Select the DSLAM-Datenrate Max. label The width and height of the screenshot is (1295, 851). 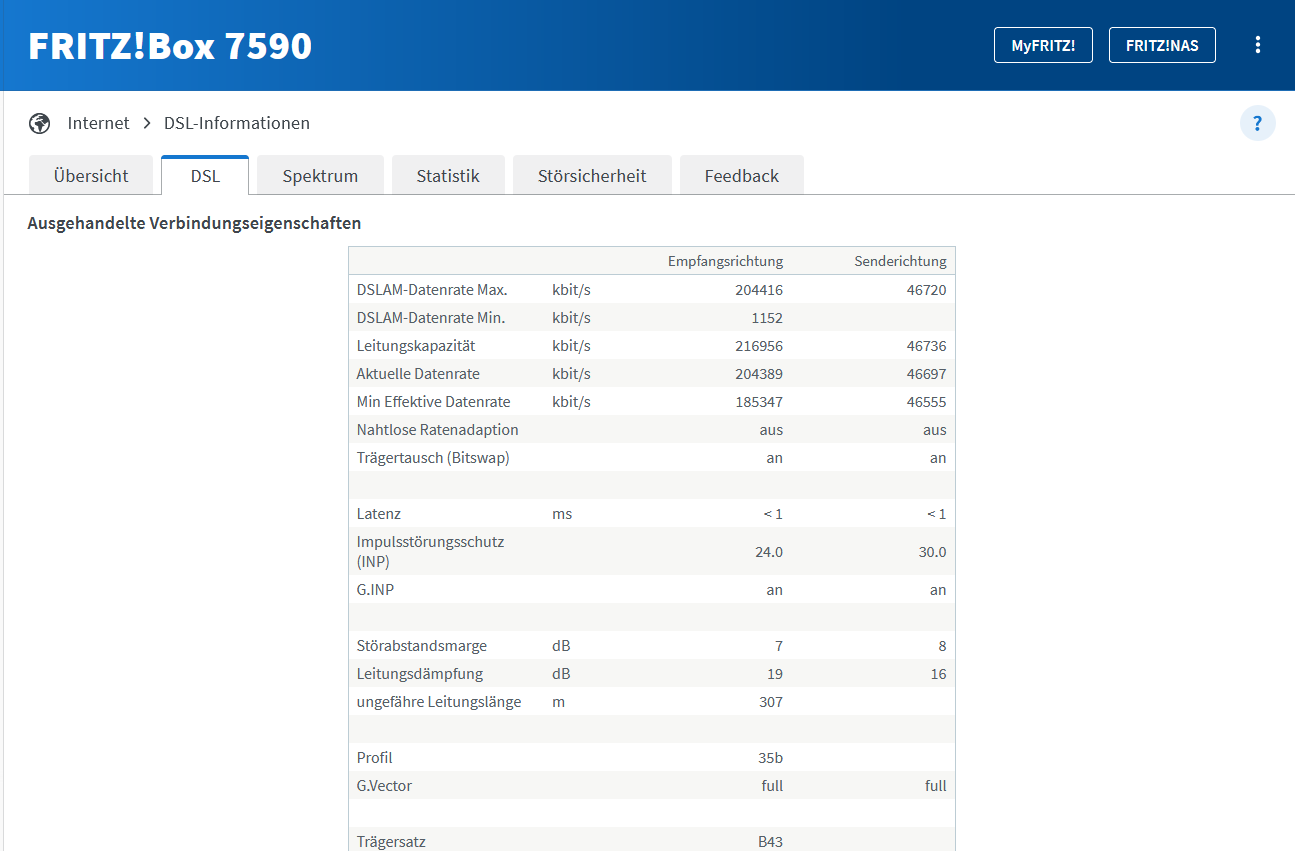click(432, 290)
